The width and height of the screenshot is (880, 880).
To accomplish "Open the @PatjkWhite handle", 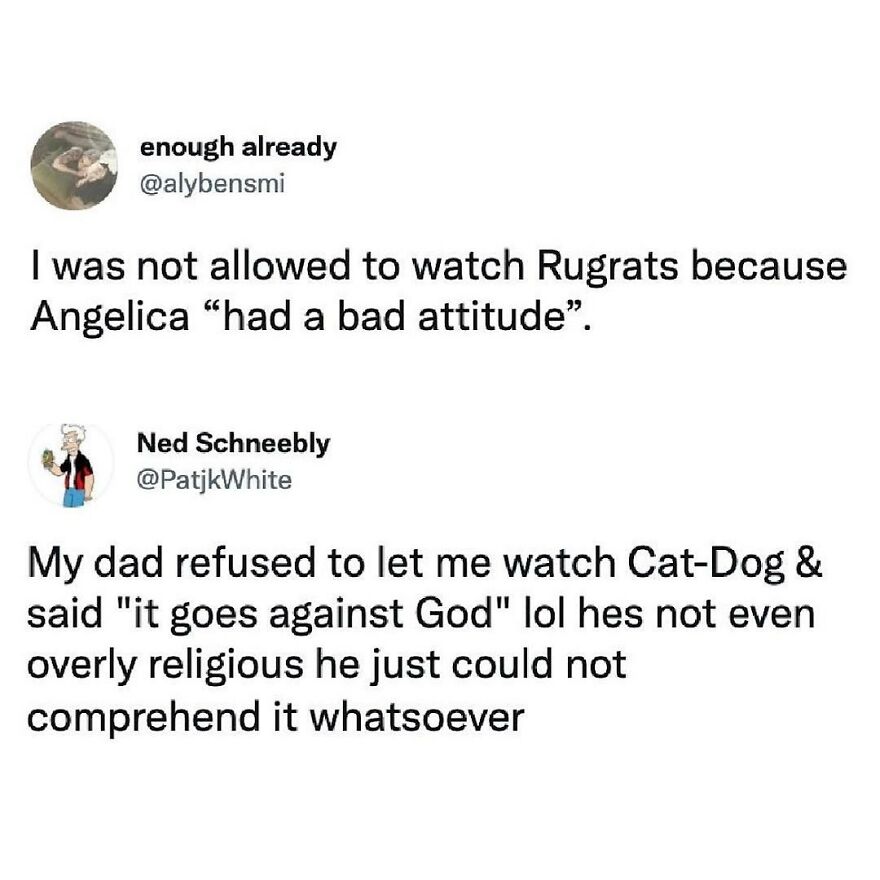I will [x=214, y=480].
